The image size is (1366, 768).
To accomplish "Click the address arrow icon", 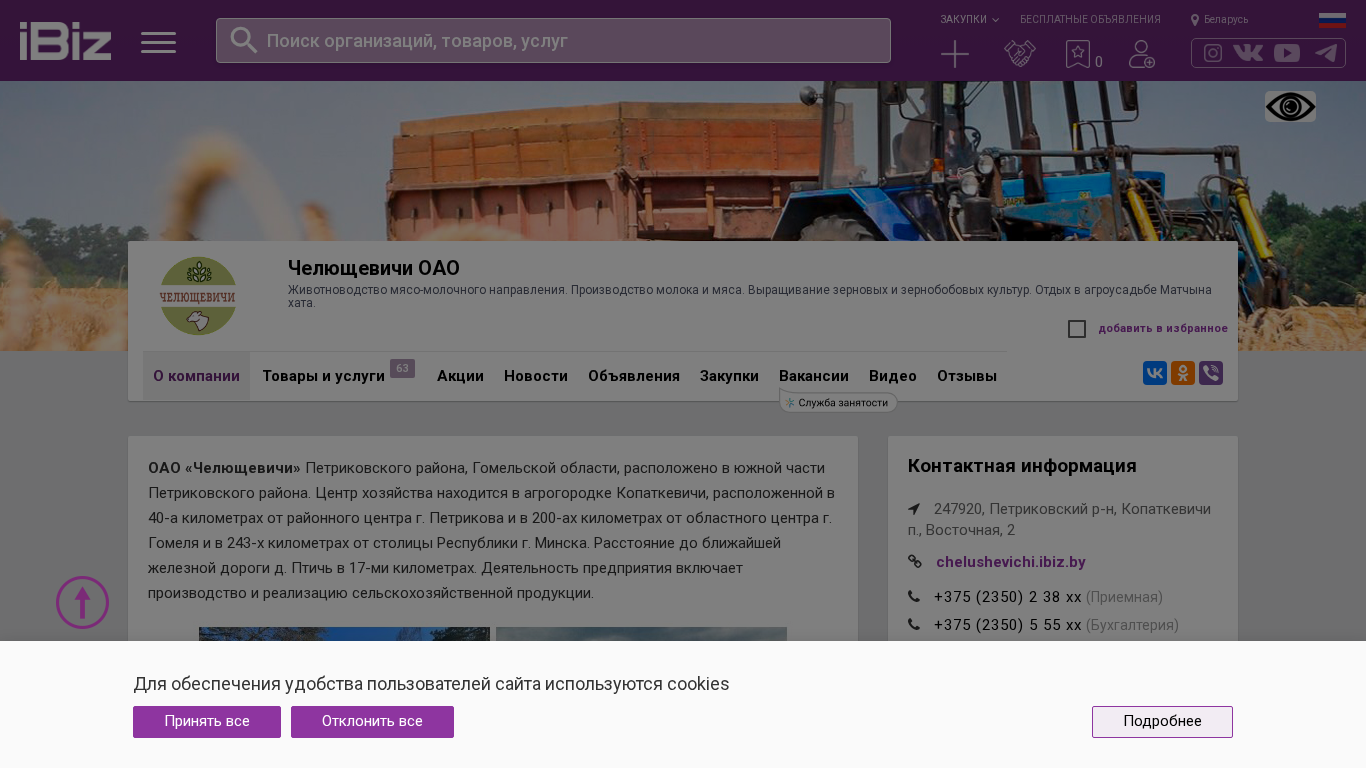I will point(914,509).
